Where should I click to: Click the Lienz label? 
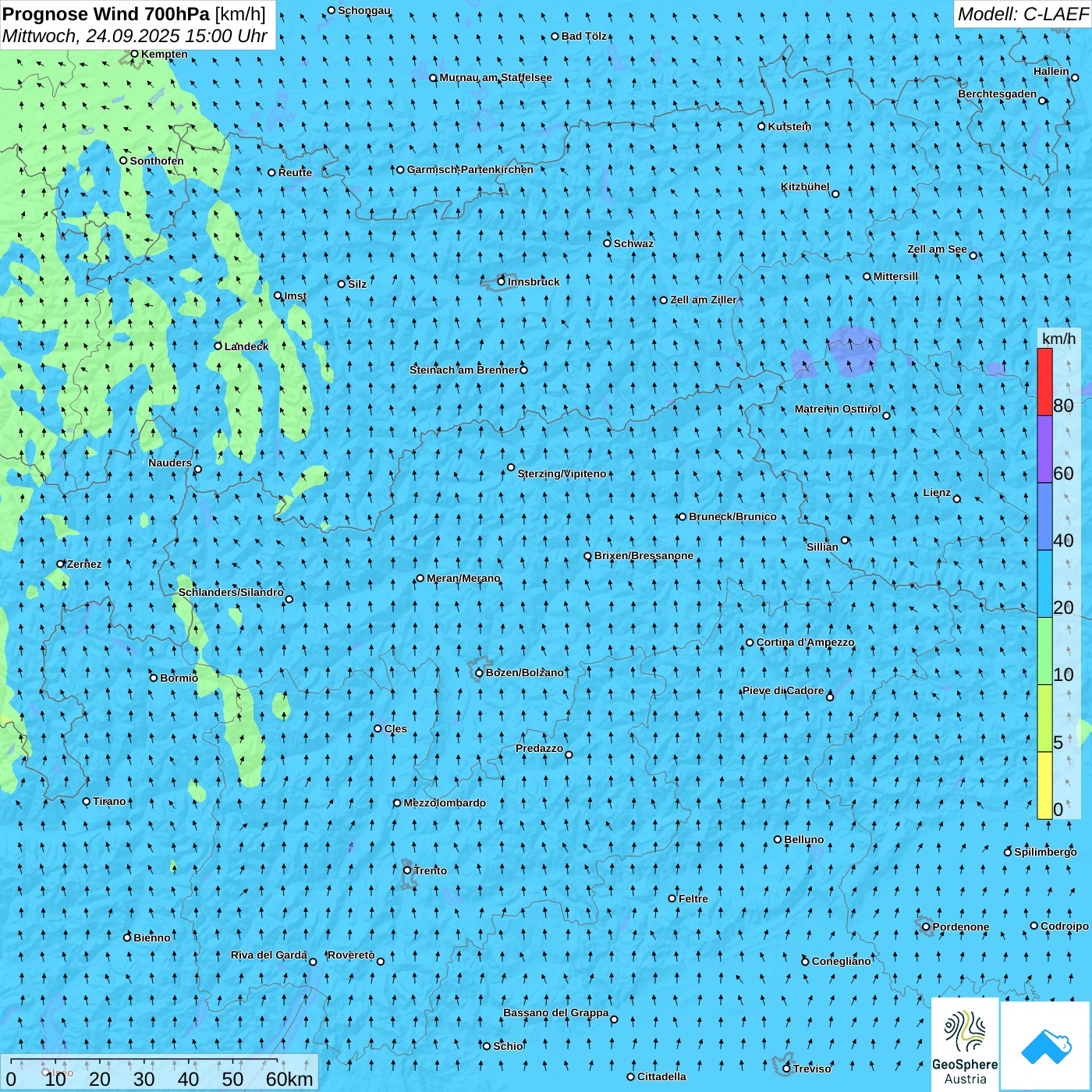tap(937, 492)
